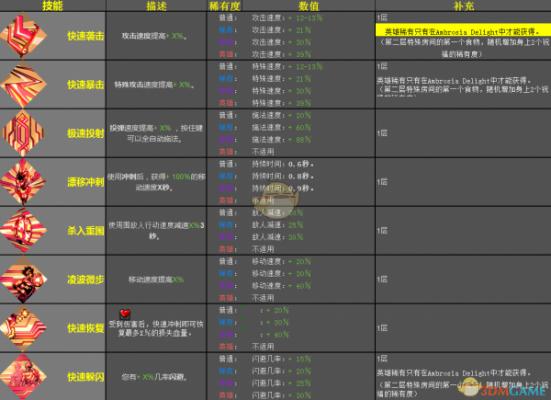
Task: Click the 漂移冲刺 description cell text
Action: click(x=156, y=182)
